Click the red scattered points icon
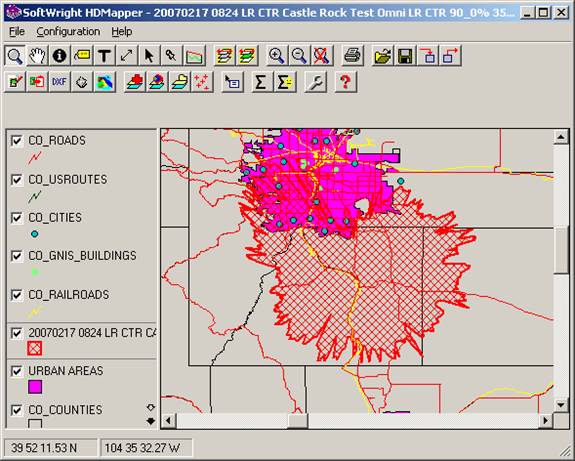This screenshot has width=575, height=461. (x=202, y=82)
